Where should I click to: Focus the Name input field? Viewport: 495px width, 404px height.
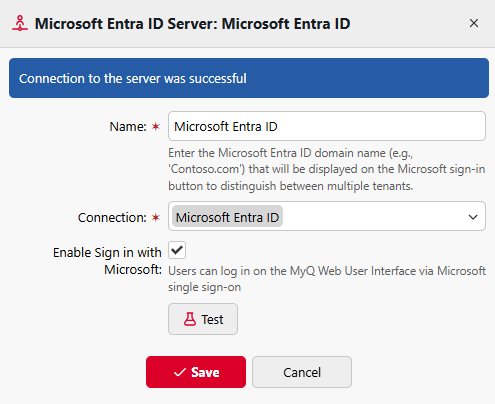(x=327, y=126)
